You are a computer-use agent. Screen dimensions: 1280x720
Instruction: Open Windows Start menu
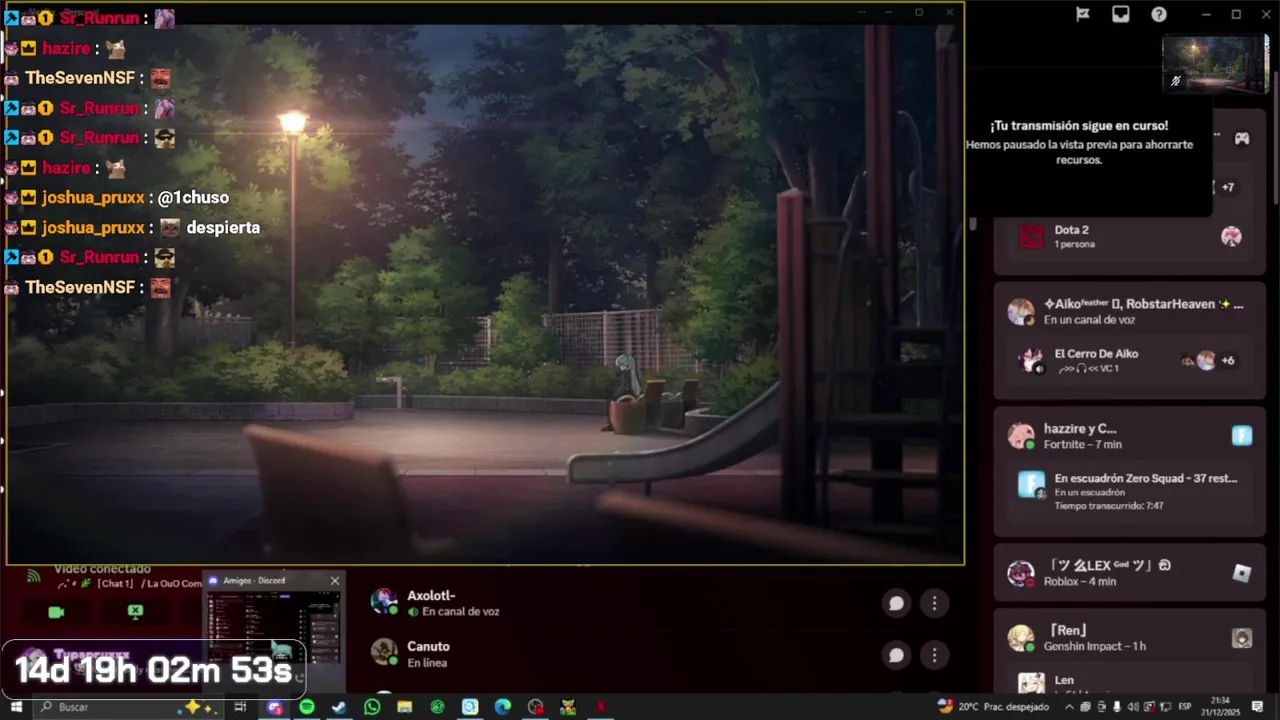tap(16, 707)
